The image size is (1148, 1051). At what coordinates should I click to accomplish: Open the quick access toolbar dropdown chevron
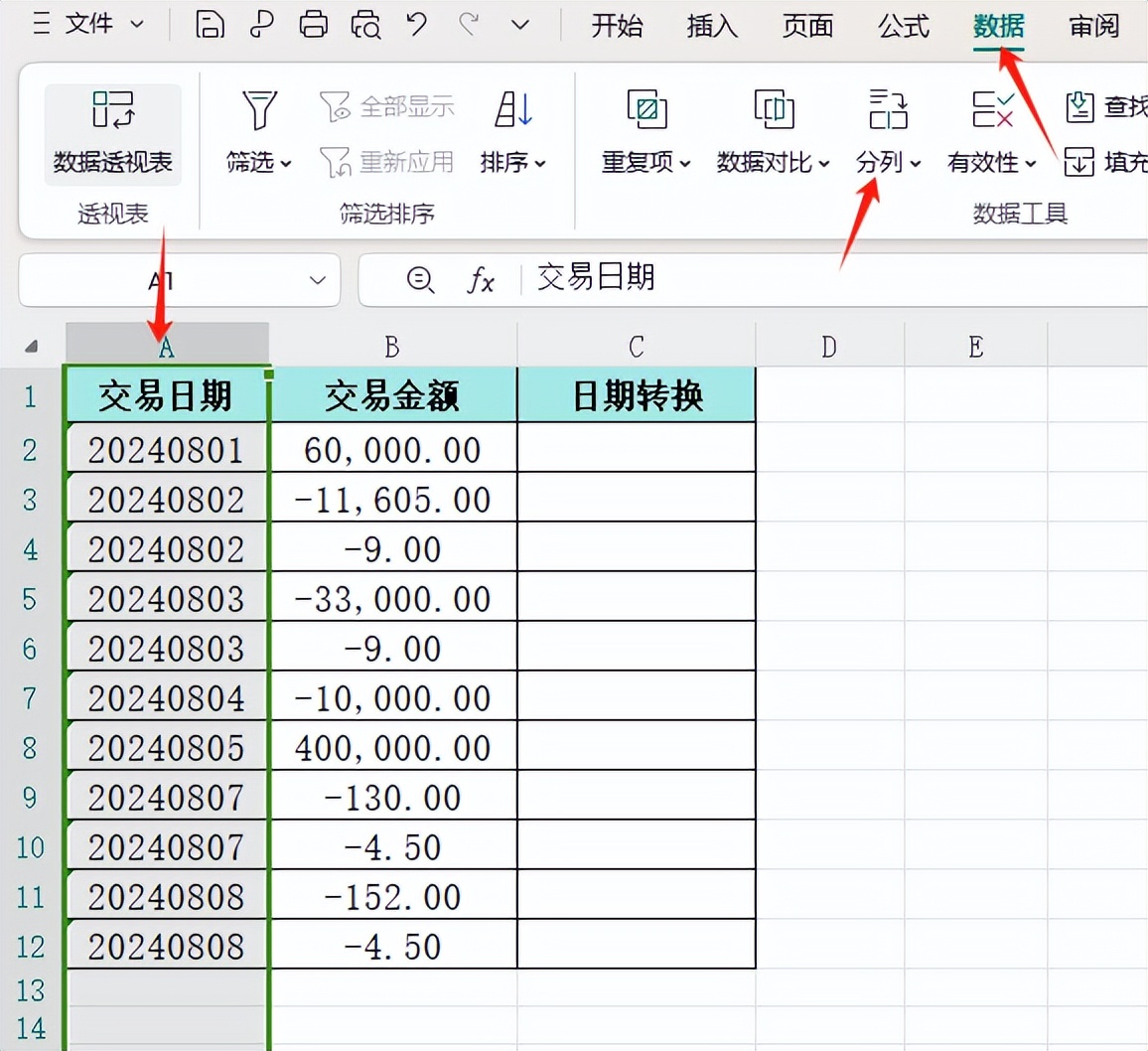pyautogui.click(x=519, y=25)
